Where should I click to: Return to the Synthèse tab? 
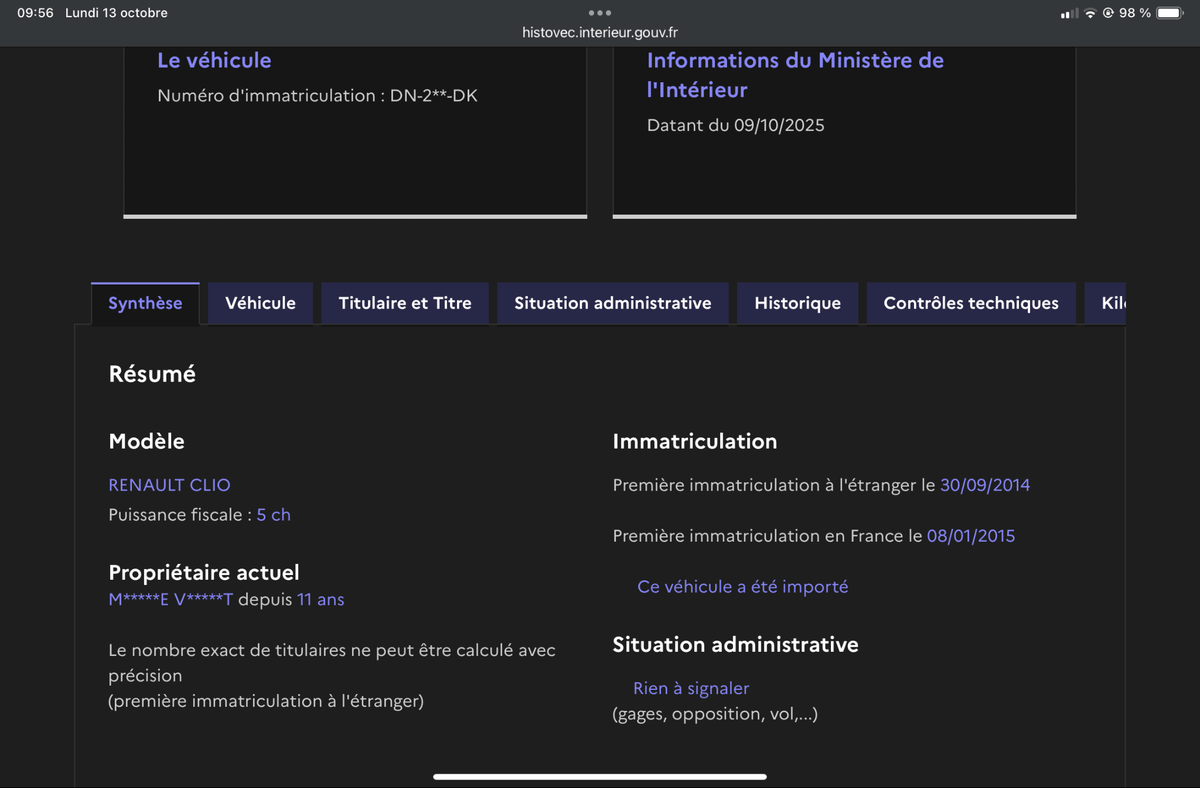(x=145, y=302)
